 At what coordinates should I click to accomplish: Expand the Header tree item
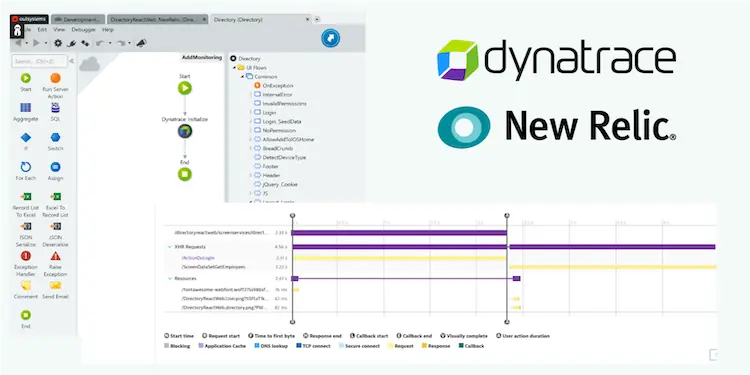pos(250,175)
